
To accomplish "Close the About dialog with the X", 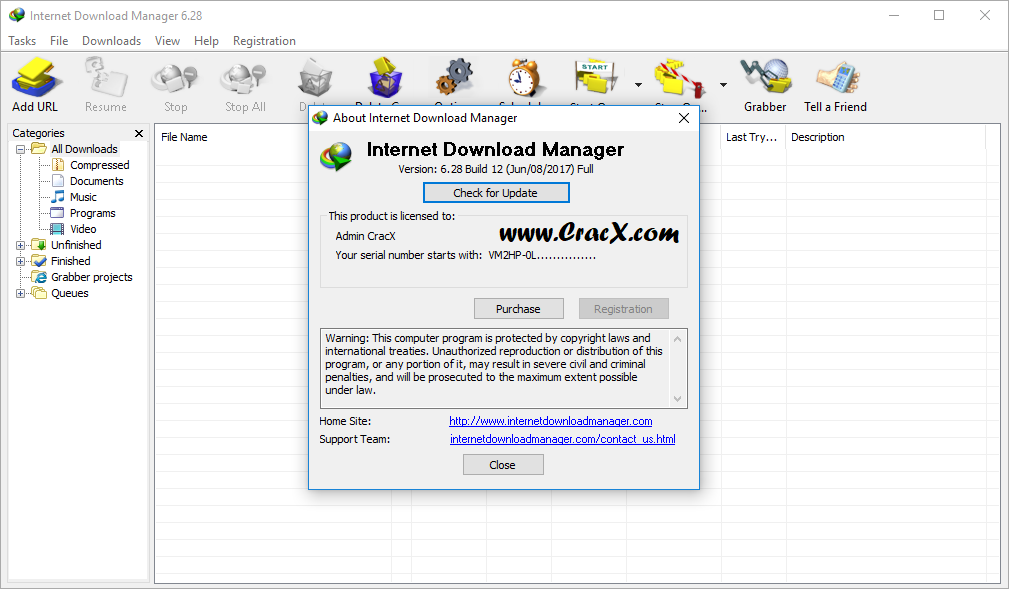I will 683,118.
